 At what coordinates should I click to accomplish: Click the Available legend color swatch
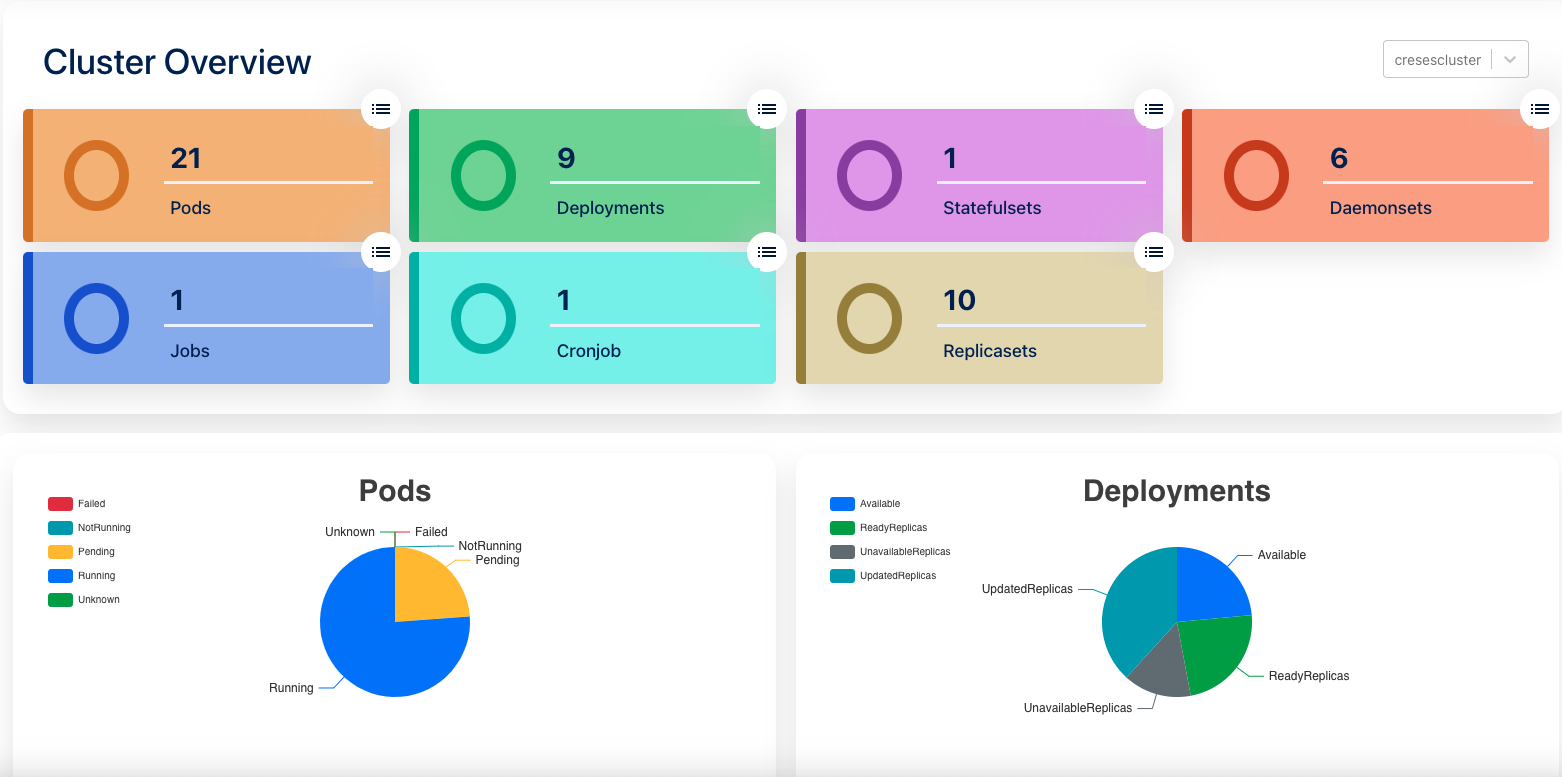click(x=842, y=504)
